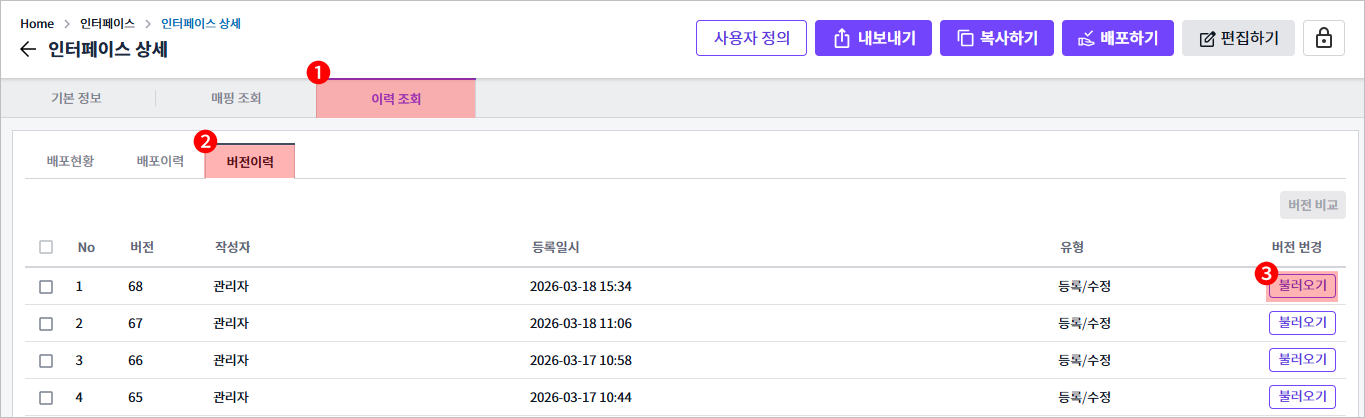
Task: Click the lock icon button
Action: coord(1323,38)
